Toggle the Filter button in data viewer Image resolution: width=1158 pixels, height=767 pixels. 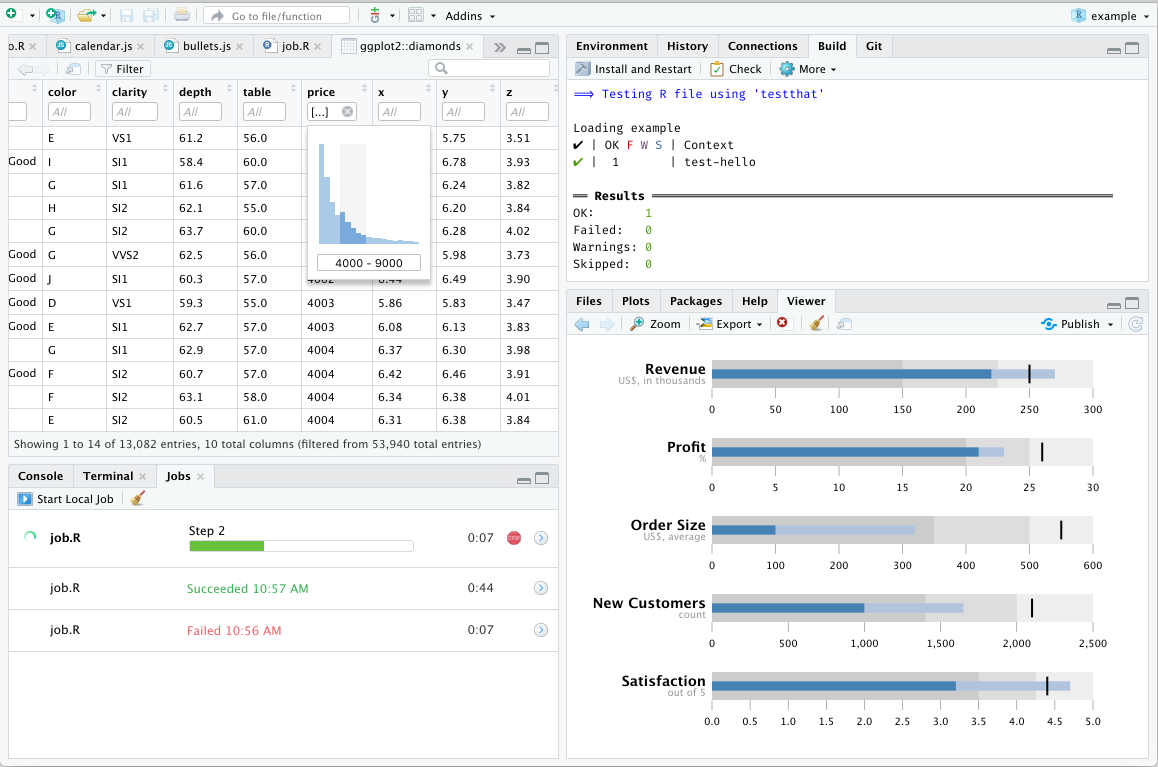(122, 69)
